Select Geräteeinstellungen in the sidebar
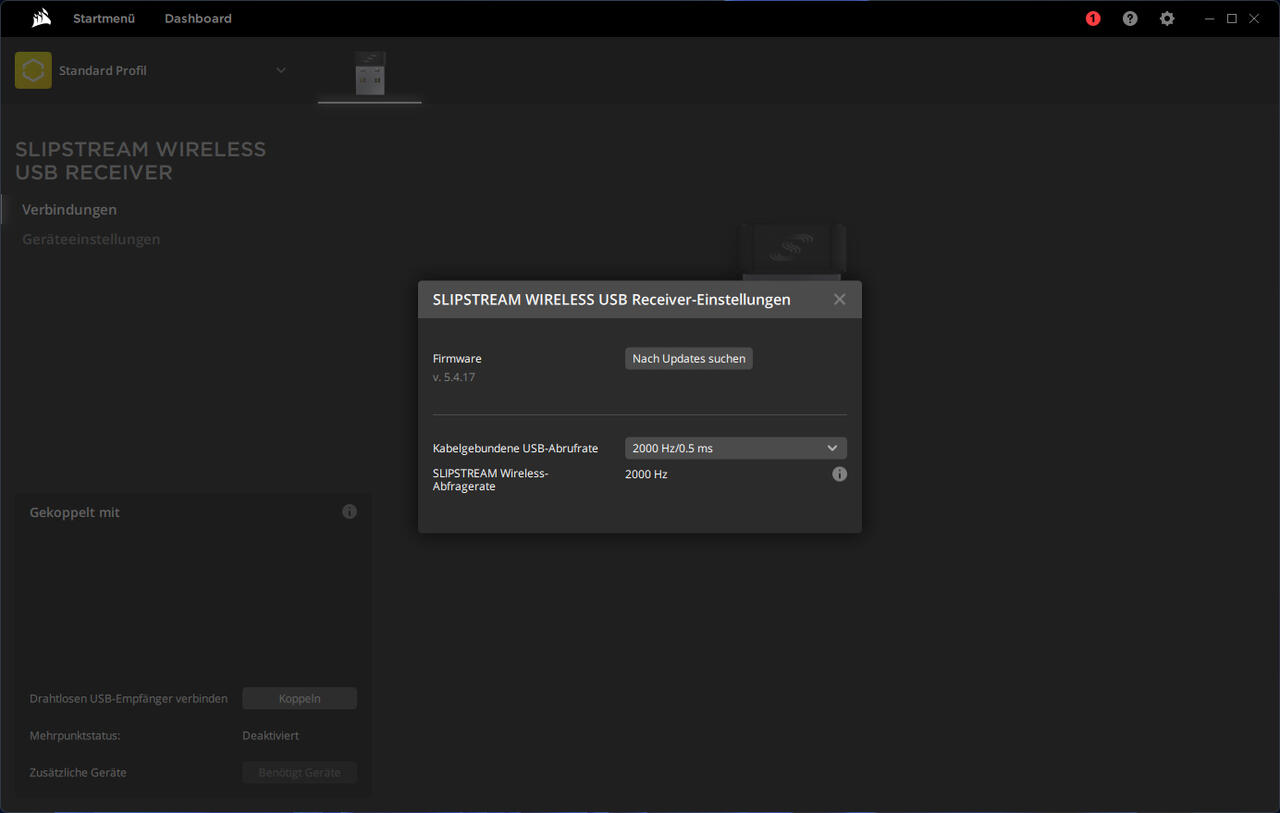Image resolution: width=1280 pixels, height=813 pixels. (91, 239)
